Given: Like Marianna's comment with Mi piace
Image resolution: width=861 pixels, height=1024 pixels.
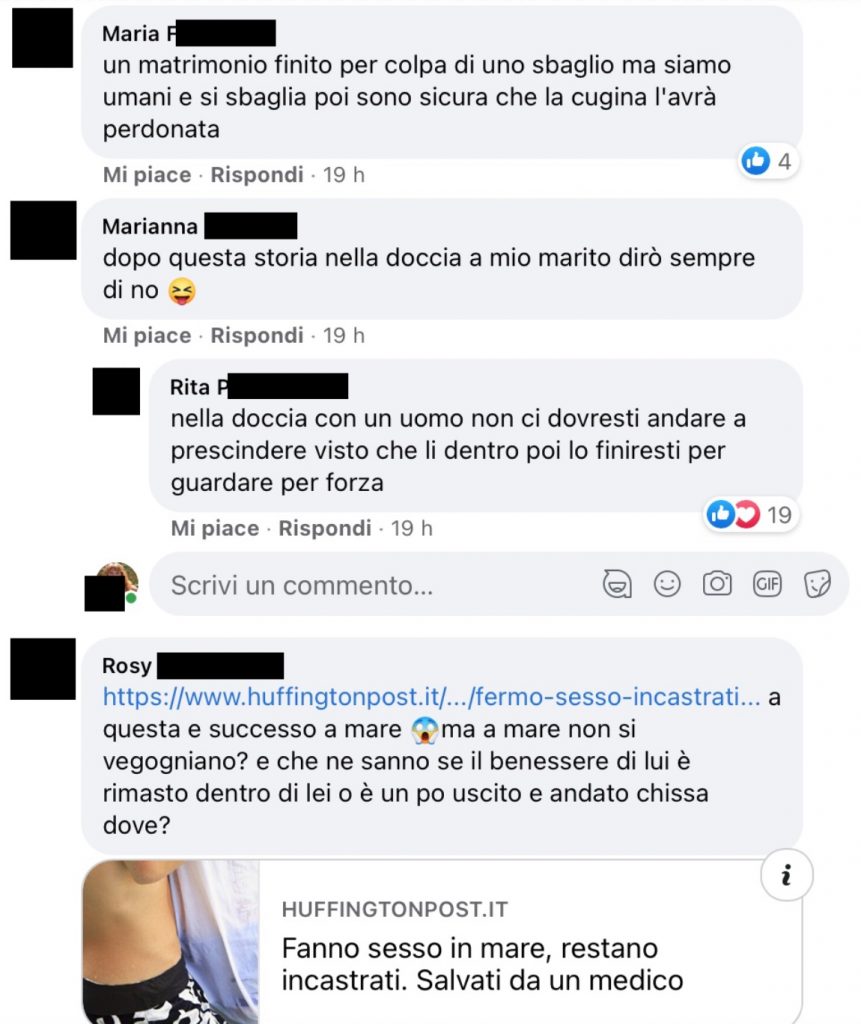Looking at the screenshot, I should point(147,336).
